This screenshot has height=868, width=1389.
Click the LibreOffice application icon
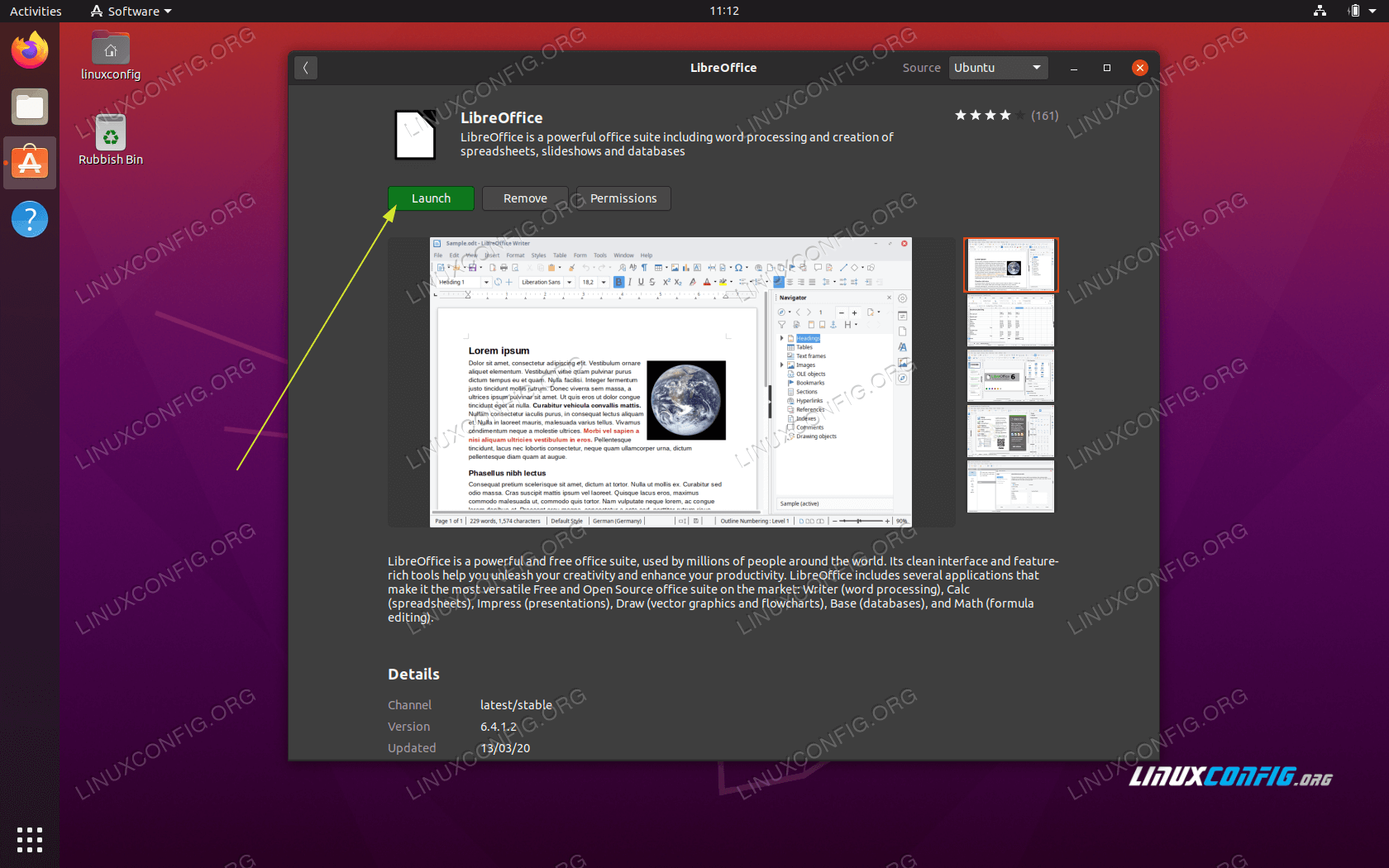[415, 135]
